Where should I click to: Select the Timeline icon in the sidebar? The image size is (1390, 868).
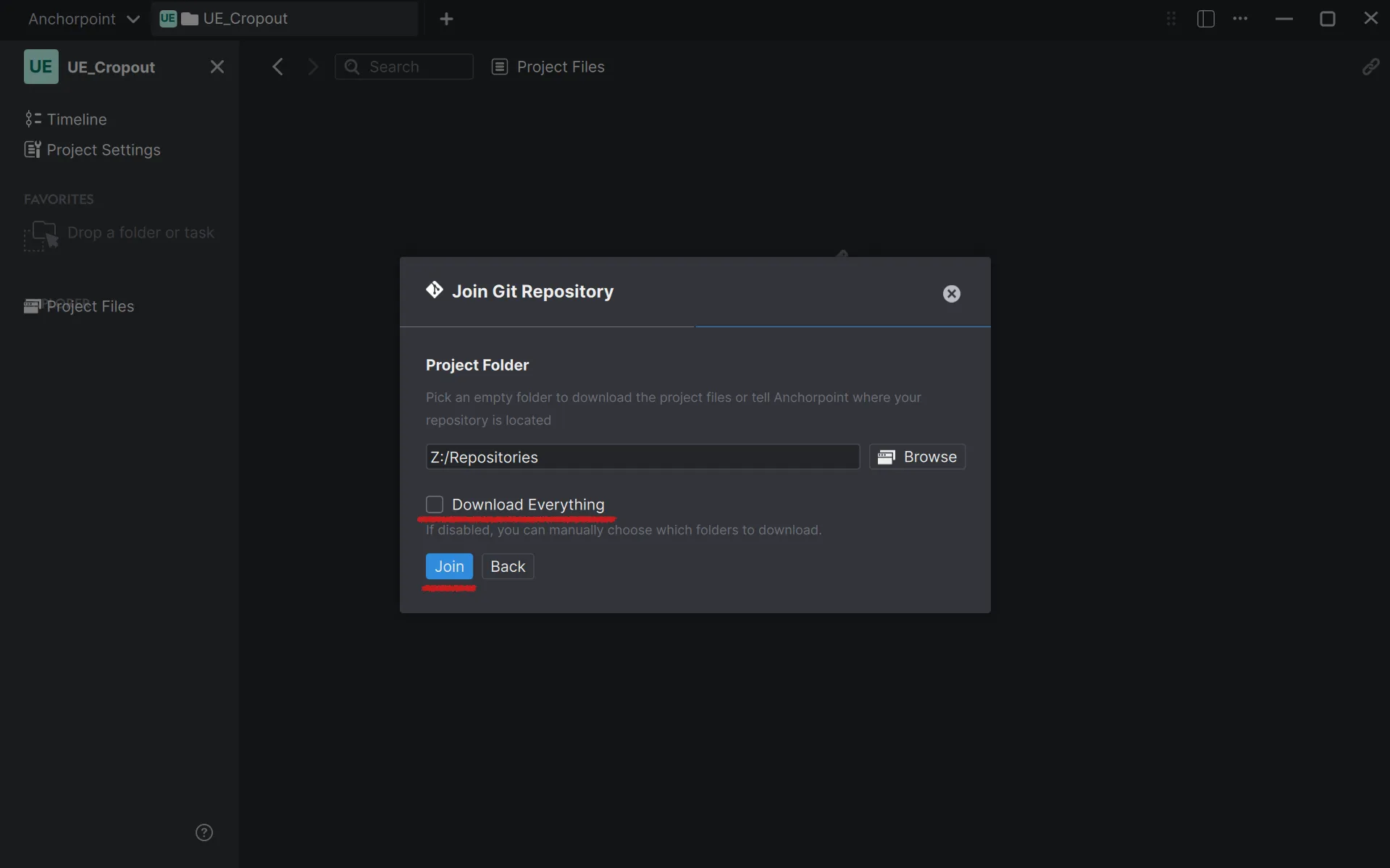[x=33, y=119]
